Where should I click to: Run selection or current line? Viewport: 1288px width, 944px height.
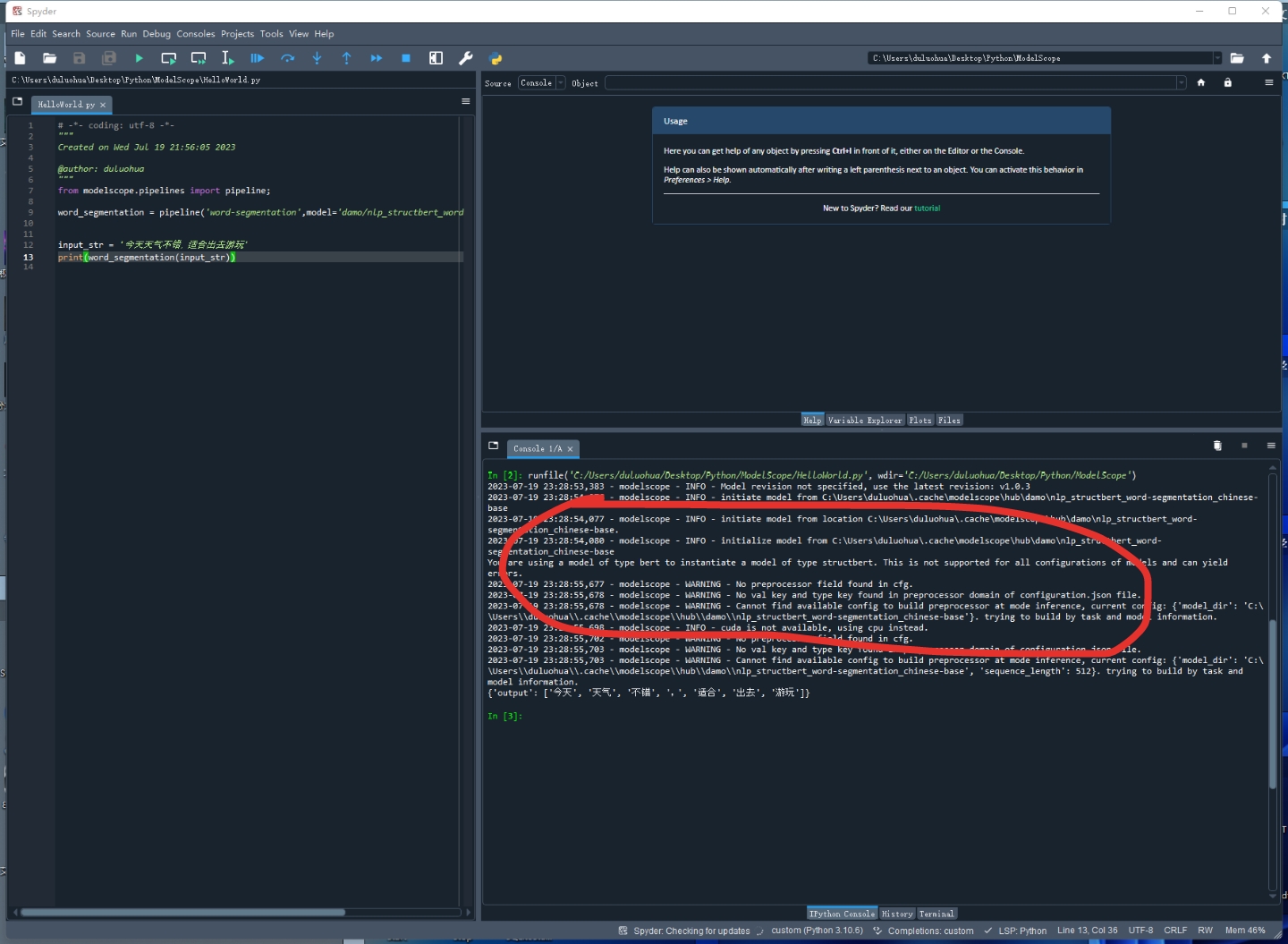227,58
